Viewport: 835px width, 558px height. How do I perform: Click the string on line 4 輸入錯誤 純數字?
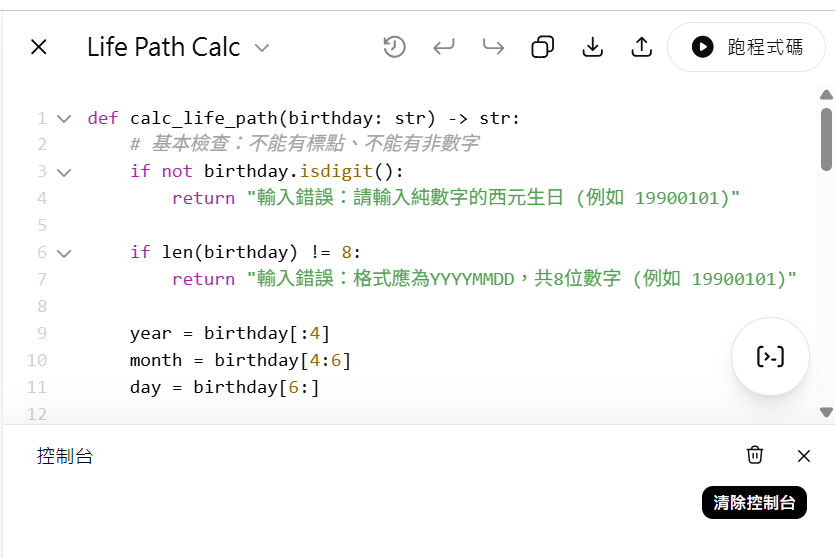493,198
